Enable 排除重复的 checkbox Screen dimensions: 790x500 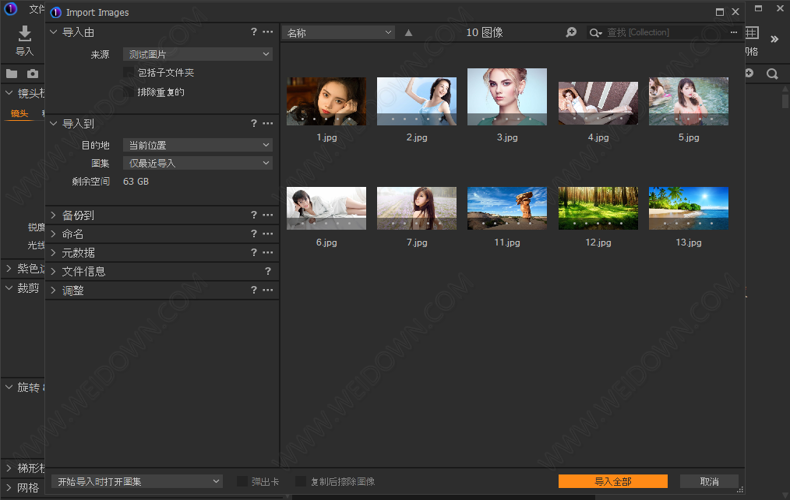pyautogui.click(x=129, y=92)
